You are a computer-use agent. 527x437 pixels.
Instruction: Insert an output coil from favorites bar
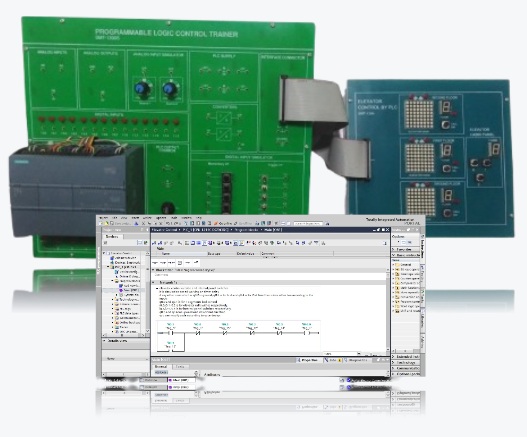click(171, 263)
